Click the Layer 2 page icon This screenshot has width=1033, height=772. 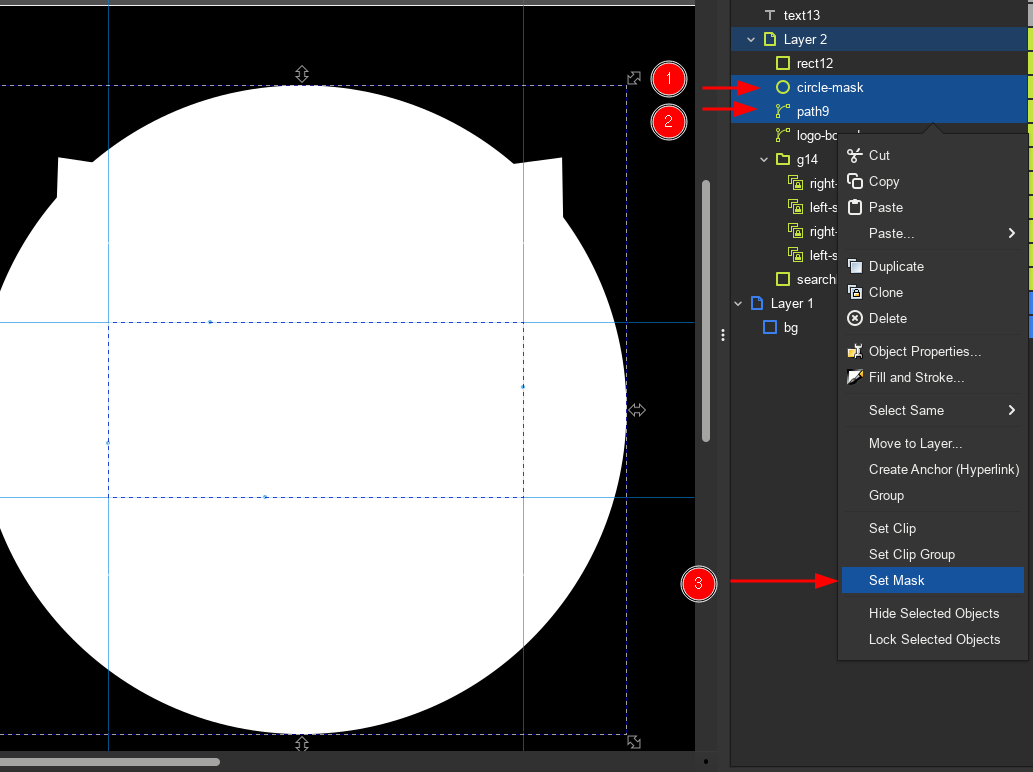pos(769,39)
